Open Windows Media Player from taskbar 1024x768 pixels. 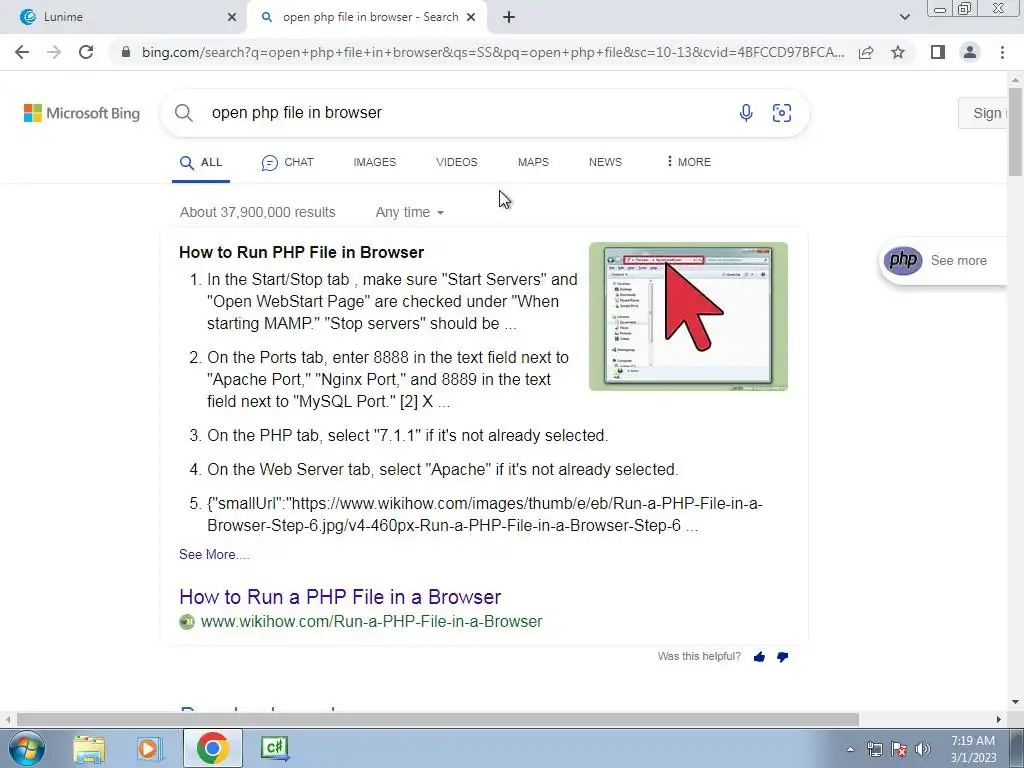(x=149, y=748)
